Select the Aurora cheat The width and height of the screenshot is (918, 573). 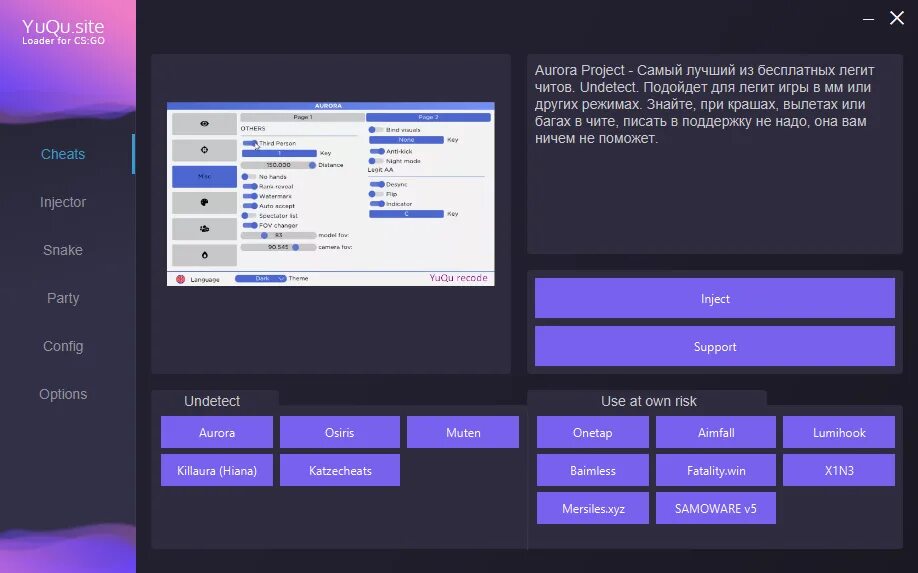tap(217, 433)
